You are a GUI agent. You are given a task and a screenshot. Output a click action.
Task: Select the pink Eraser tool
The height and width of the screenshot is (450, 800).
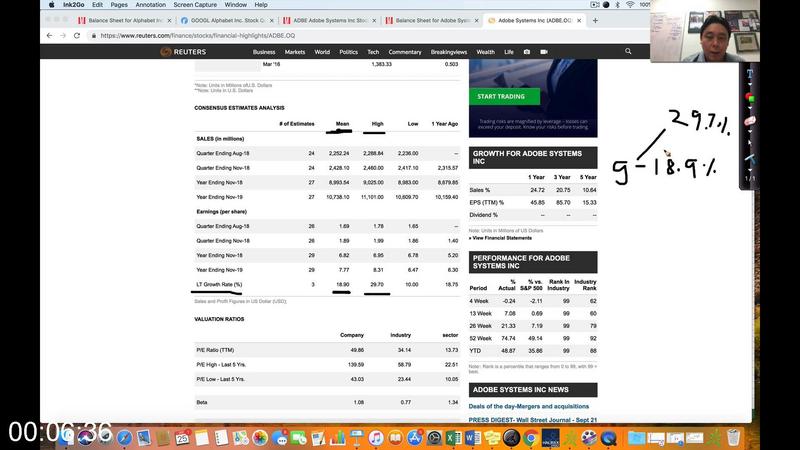(749, 121)
